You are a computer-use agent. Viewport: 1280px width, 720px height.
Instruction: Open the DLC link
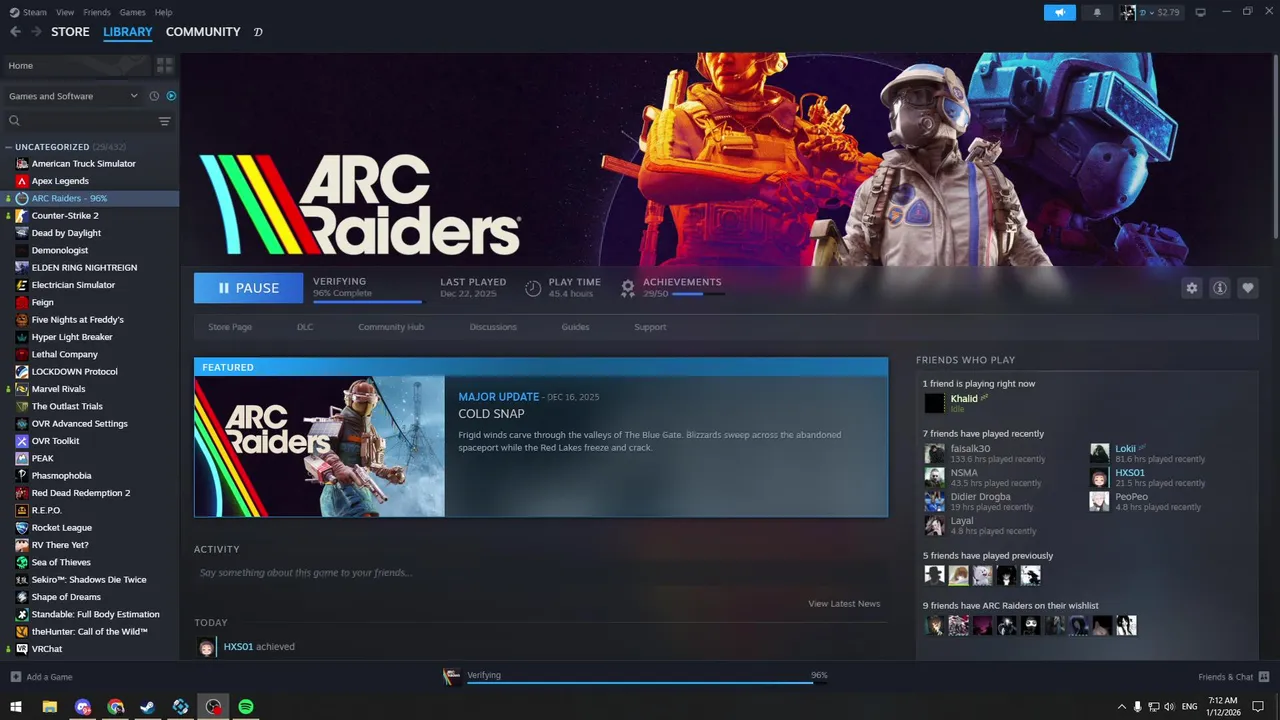tap(305, 327)
